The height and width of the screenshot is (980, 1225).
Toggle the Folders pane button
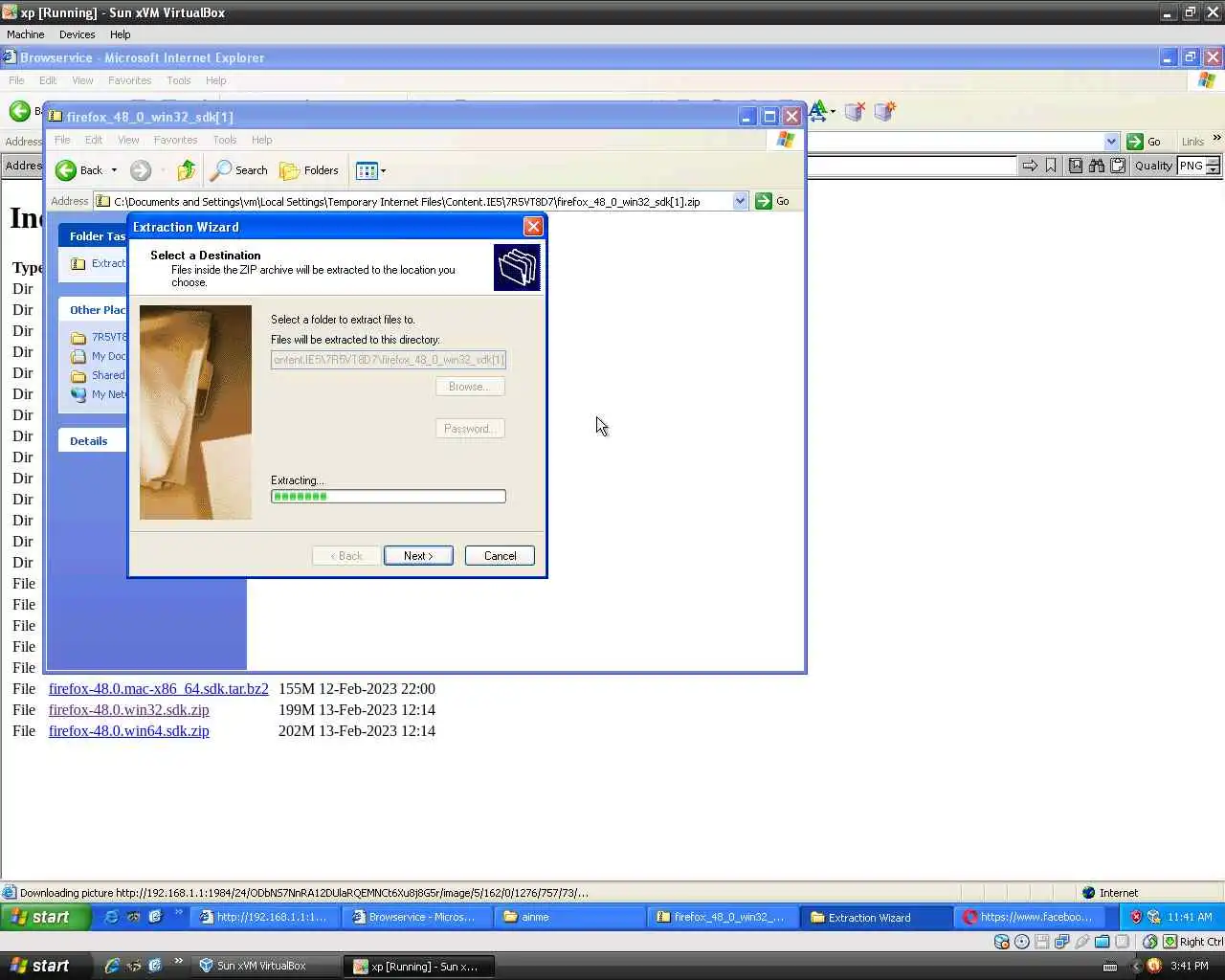pos(309,170)
